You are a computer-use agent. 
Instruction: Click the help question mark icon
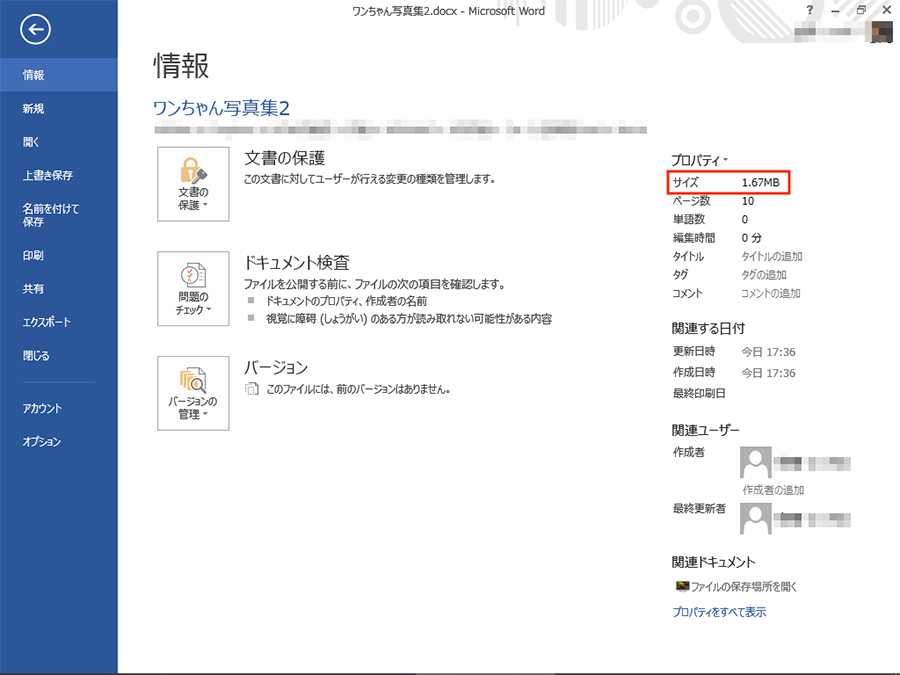[x=809, y=10]
